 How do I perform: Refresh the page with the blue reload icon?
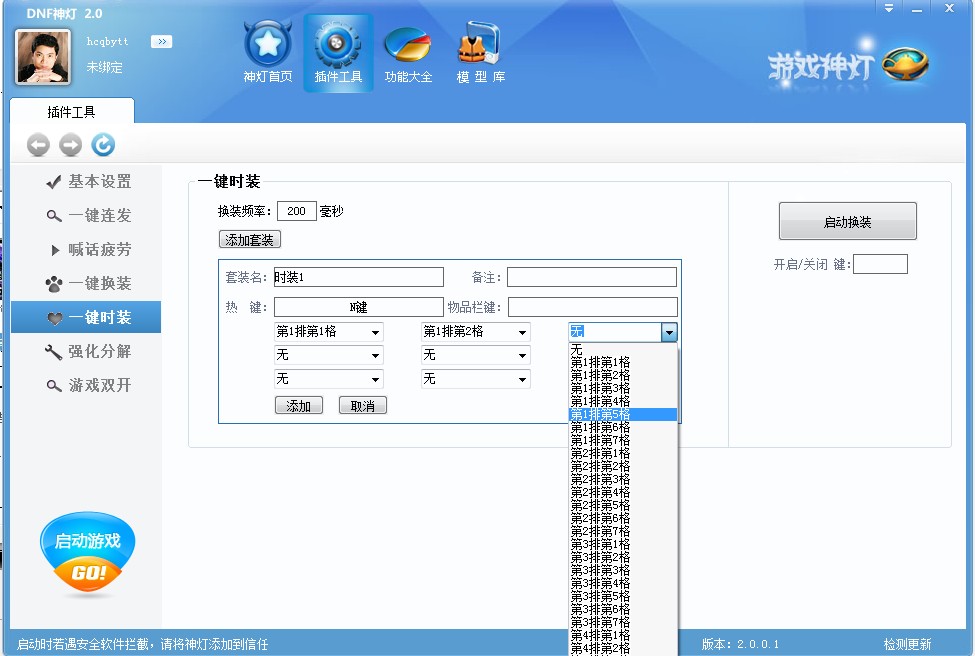click(103, 145)
